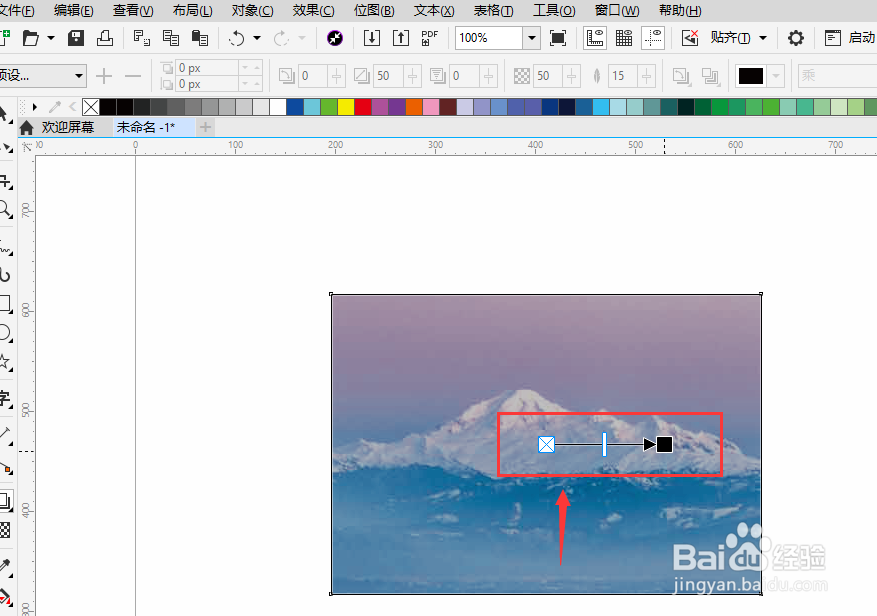
Task: Click the search content round icon
Action: point(334,38)
